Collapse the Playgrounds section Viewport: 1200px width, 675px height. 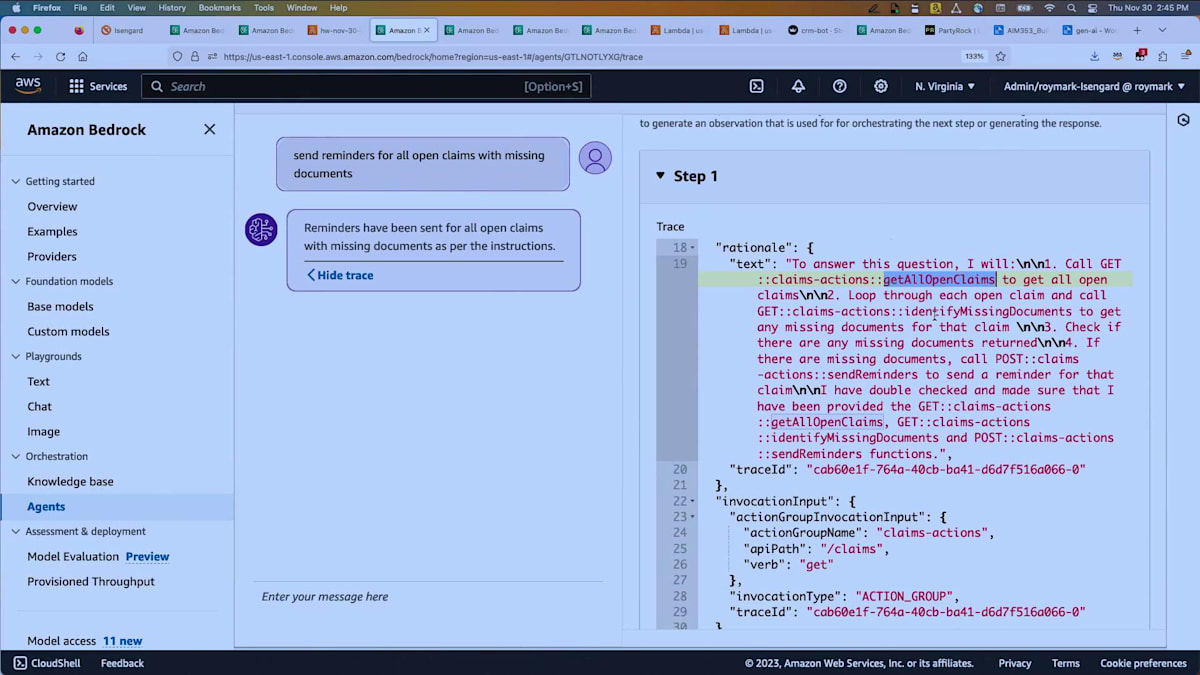[x=15, y=356]
